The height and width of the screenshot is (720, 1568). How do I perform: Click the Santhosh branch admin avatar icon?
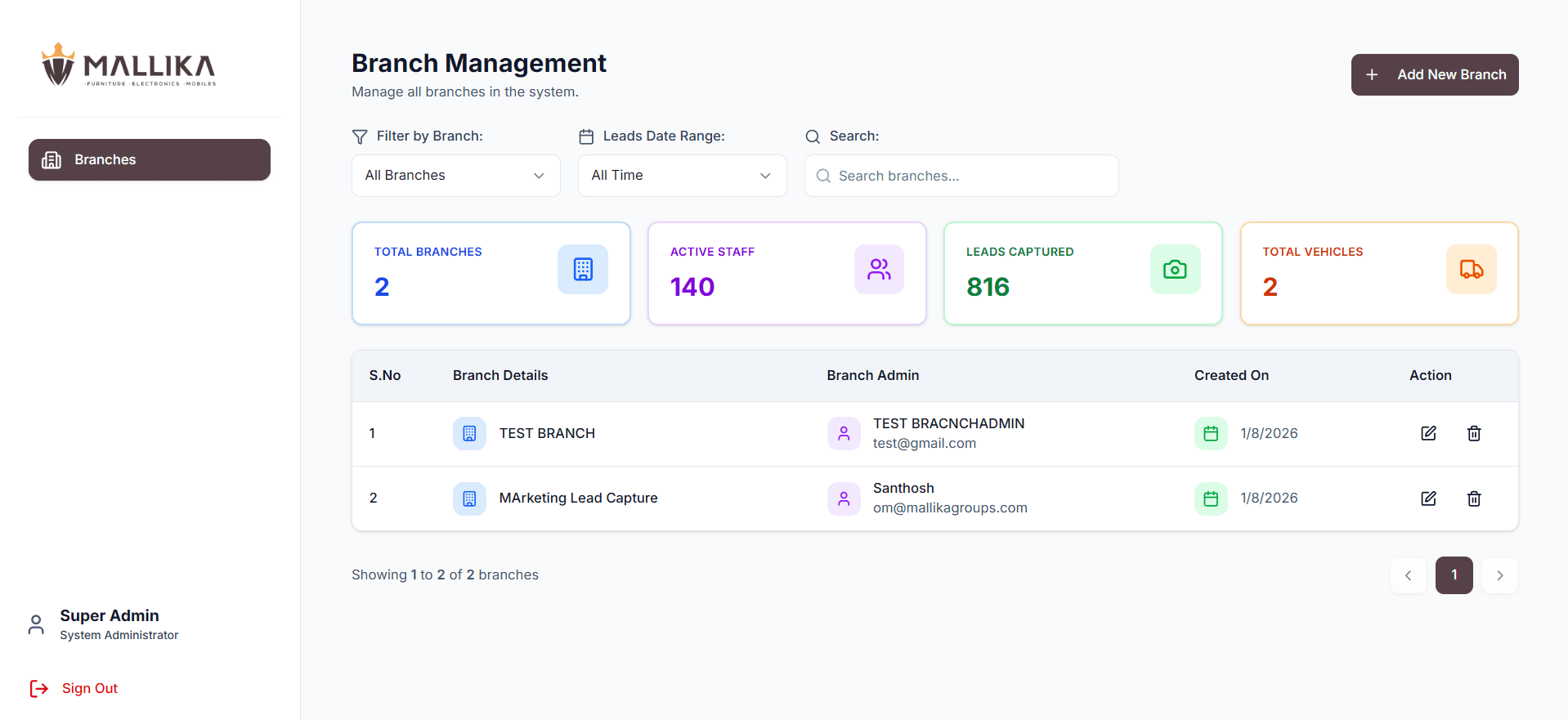(x=844, y=499)
